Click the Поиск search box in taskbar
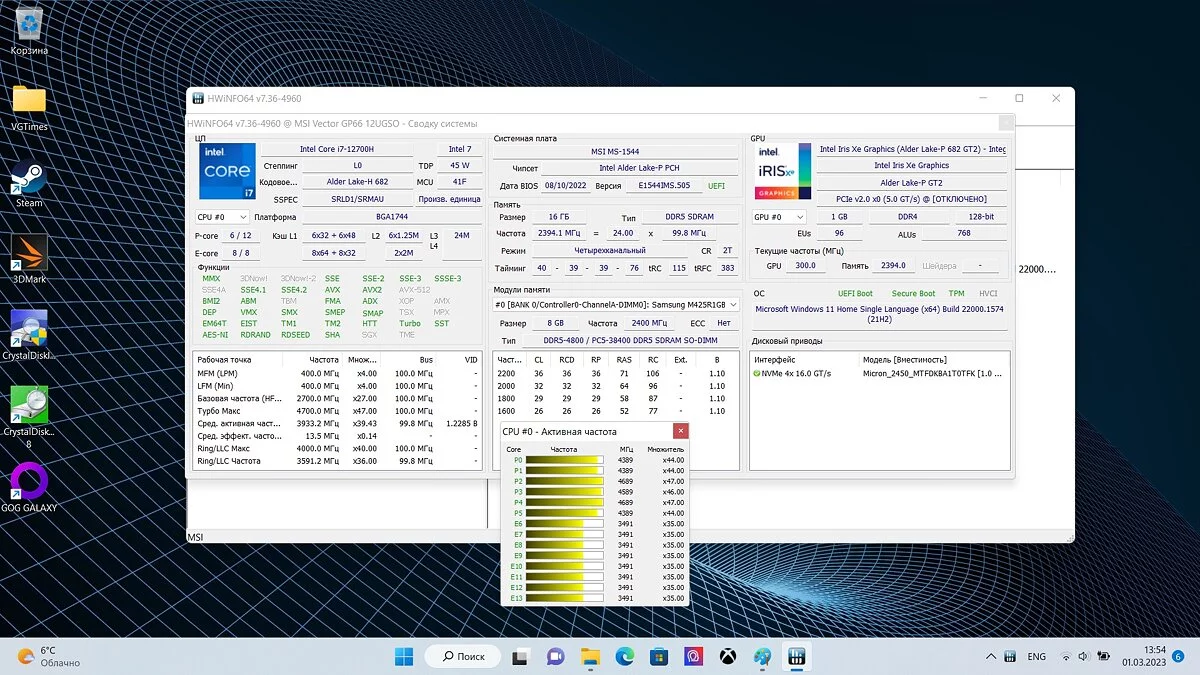1200x675 pixels. click(462, 656)
